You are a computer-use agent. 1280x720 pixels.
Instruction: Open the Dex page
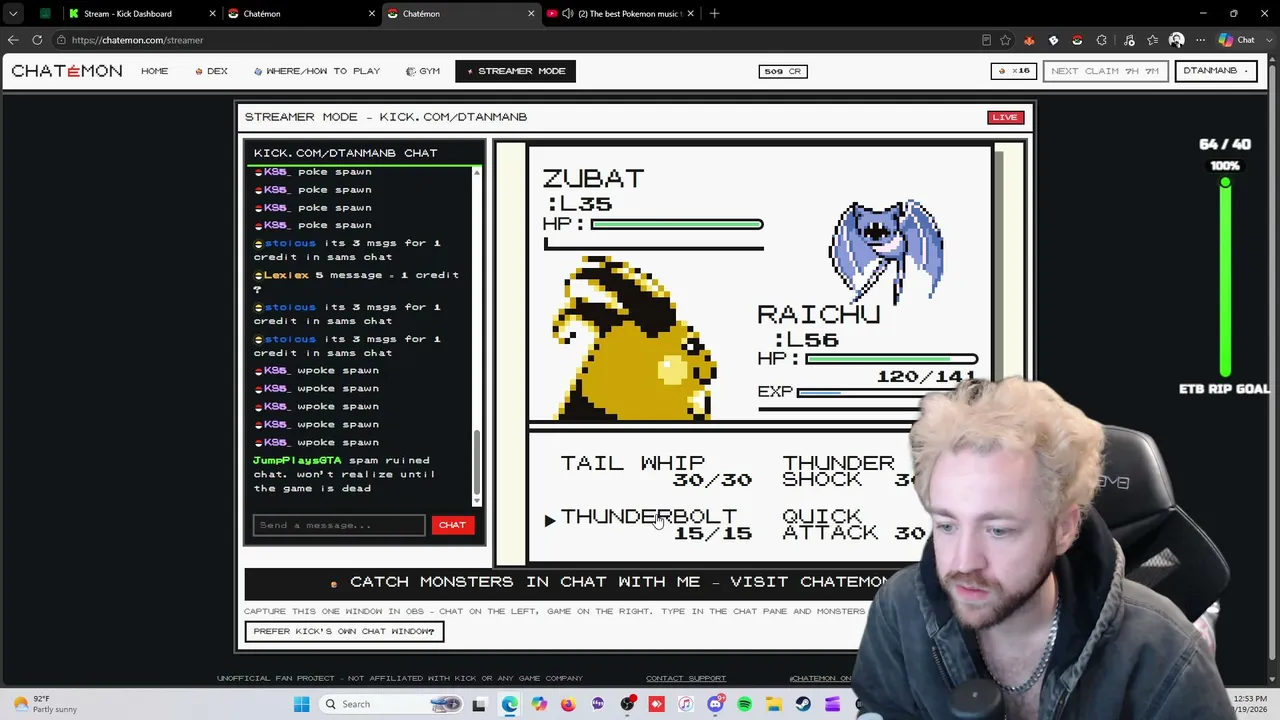tap(212, 71)
